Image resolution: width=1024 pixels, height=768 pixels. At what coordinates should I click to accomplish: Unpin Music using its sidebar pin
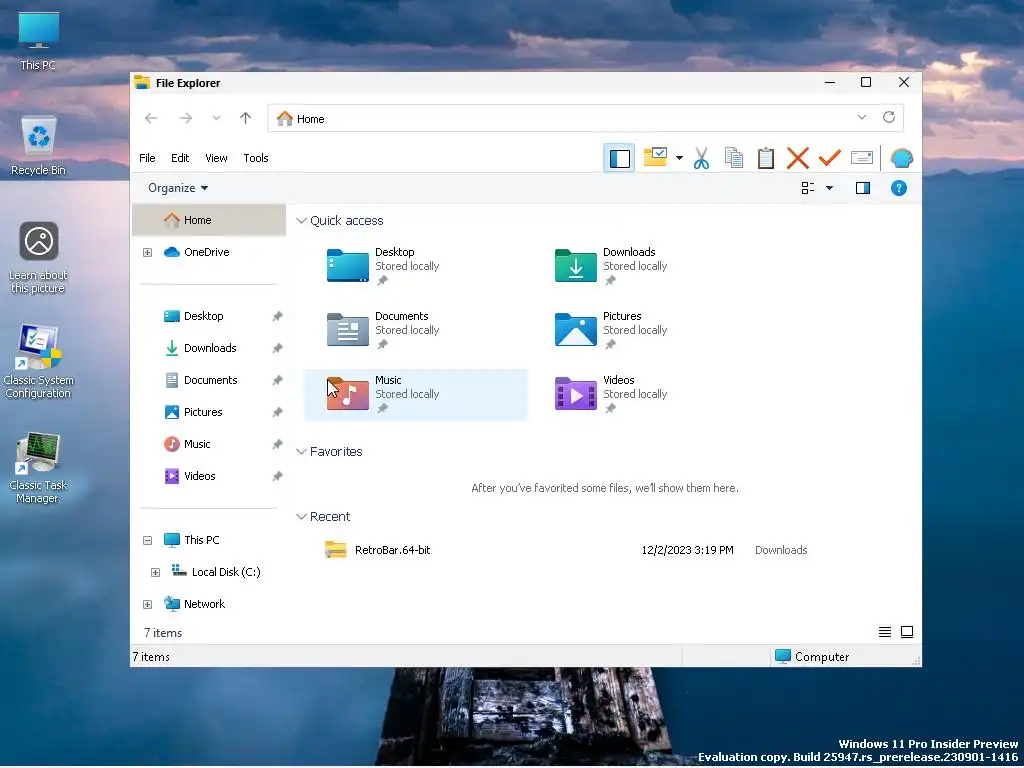(277, 444)
